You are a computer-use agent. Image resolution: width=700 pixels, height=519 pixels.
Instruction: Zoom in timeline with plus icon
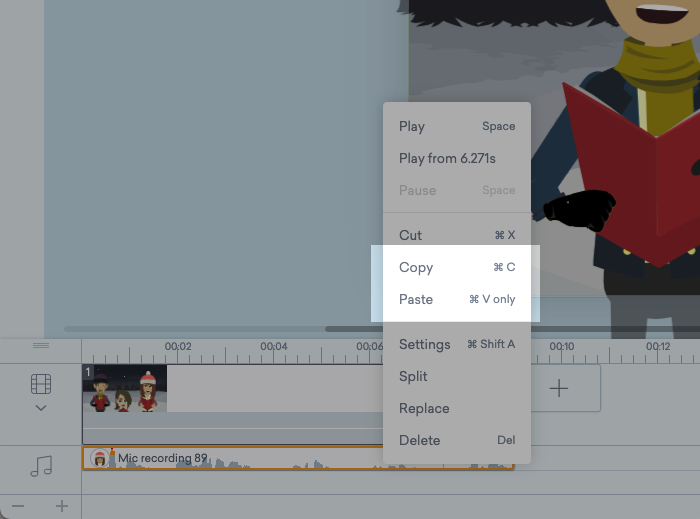coord(62,506)
